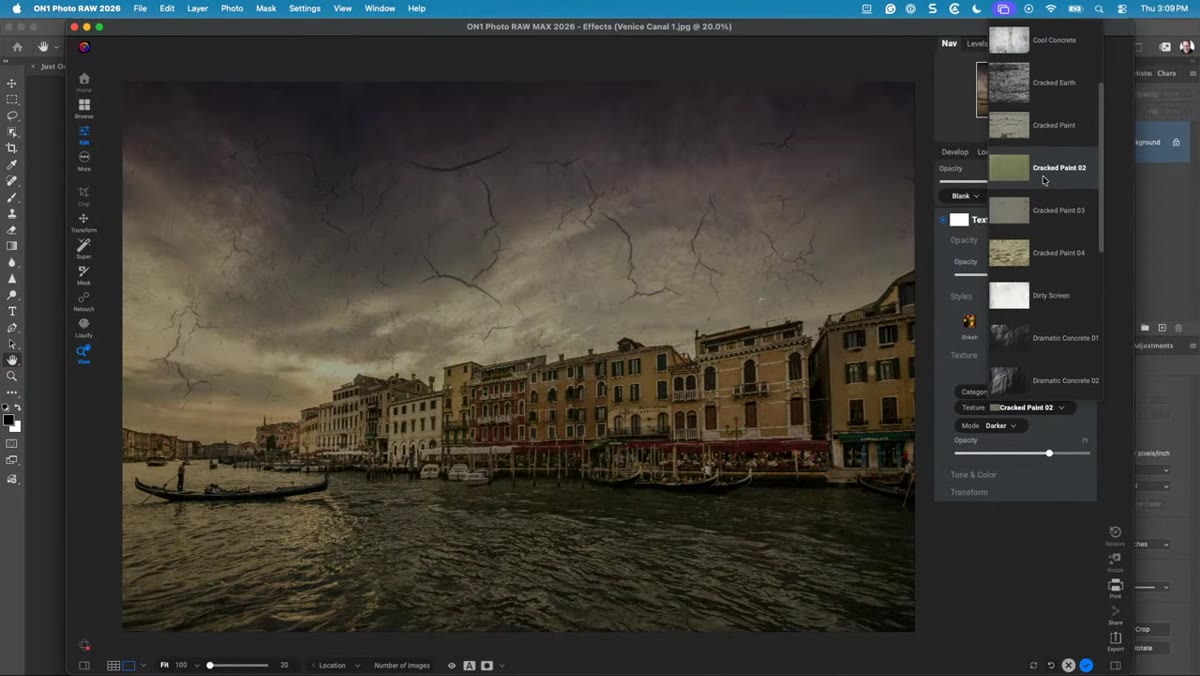Image resolution: width=1200 pixels, height=676 pixels.
Task: Toggle the Texture filter on/off circle
Action: pyautogui.click(x=942, y=219)
